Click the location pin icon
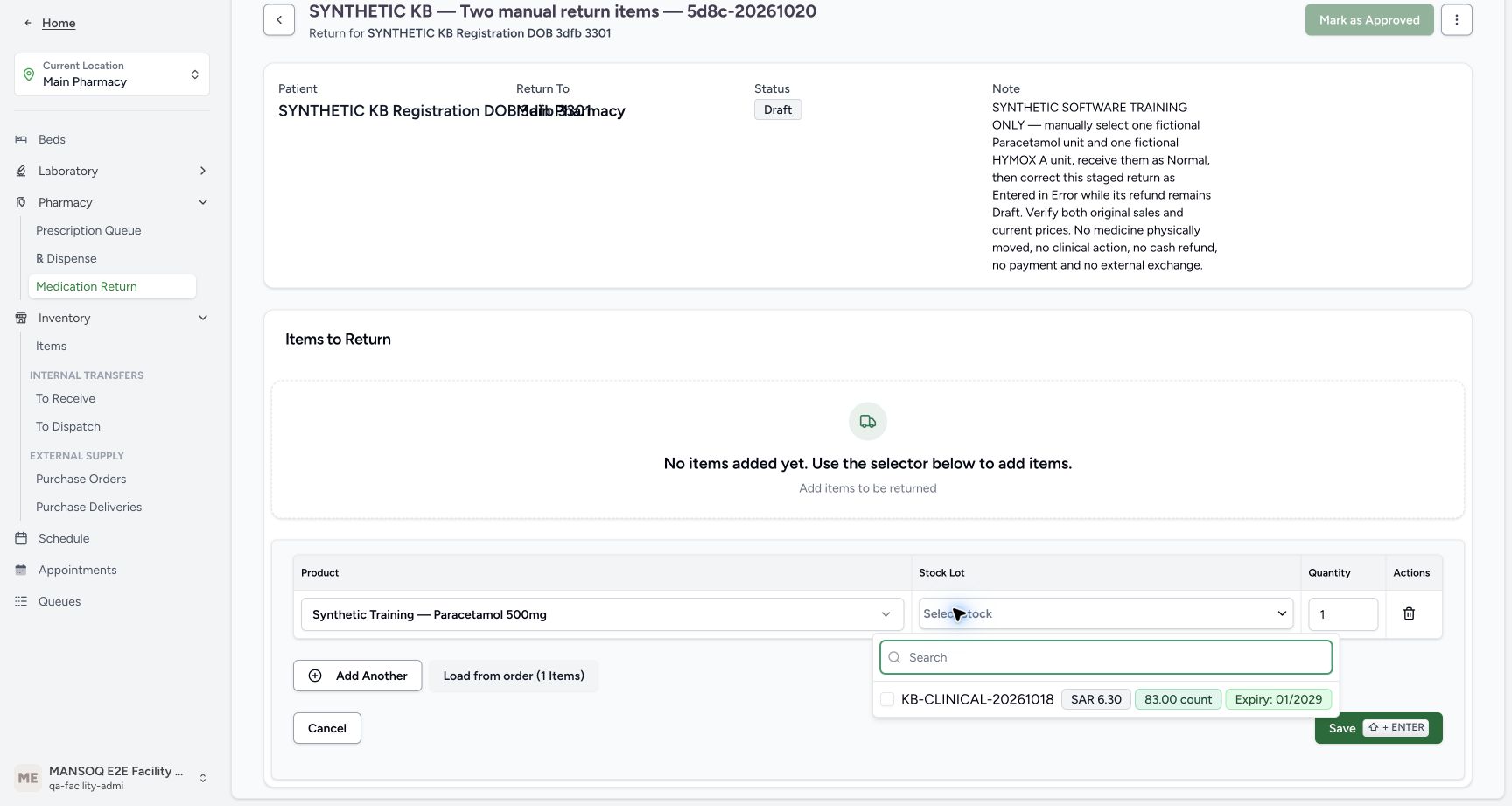 tap(29, 74)
